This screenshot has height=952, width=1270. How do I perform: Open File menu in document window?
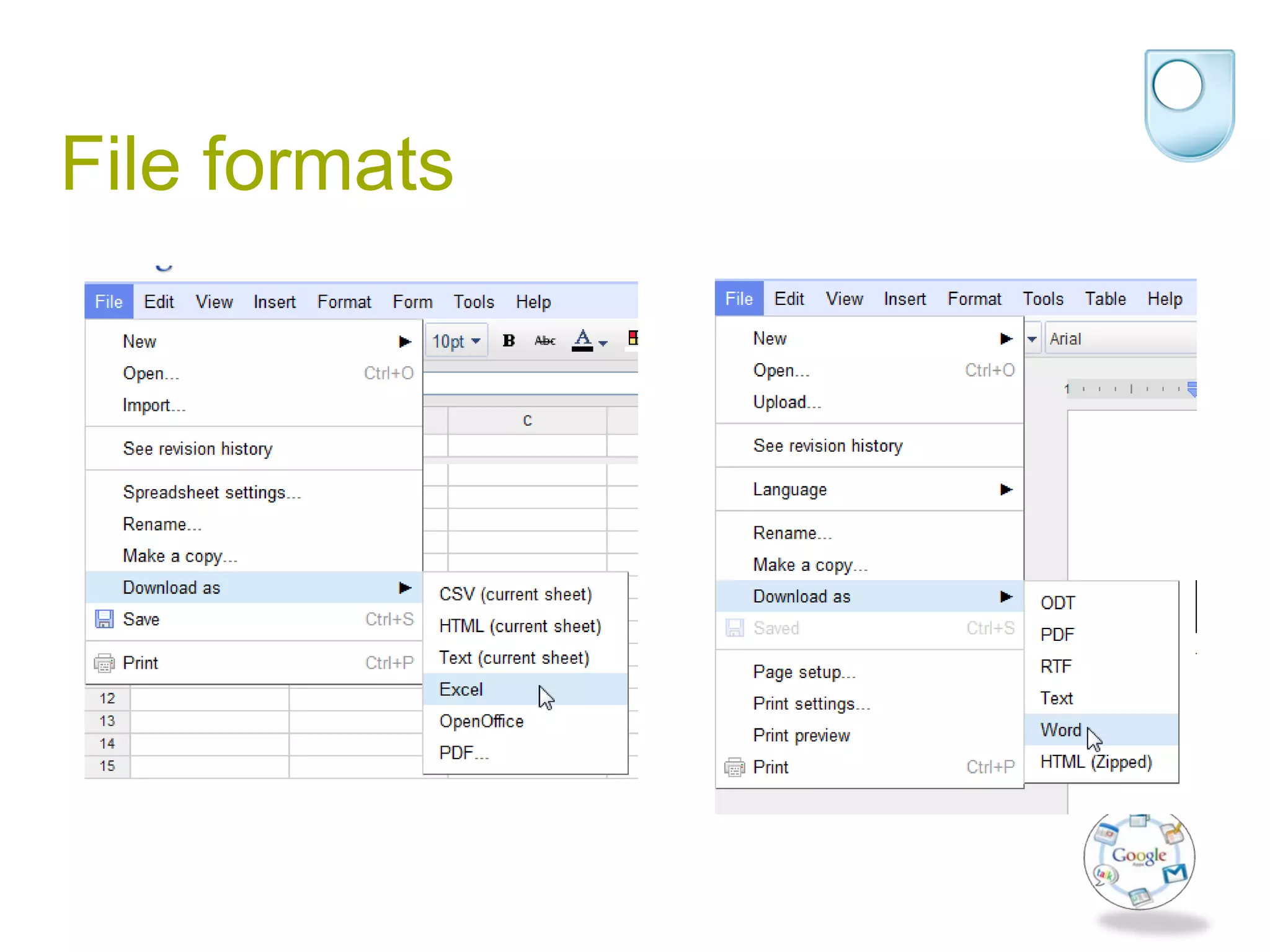pos(739,299)
